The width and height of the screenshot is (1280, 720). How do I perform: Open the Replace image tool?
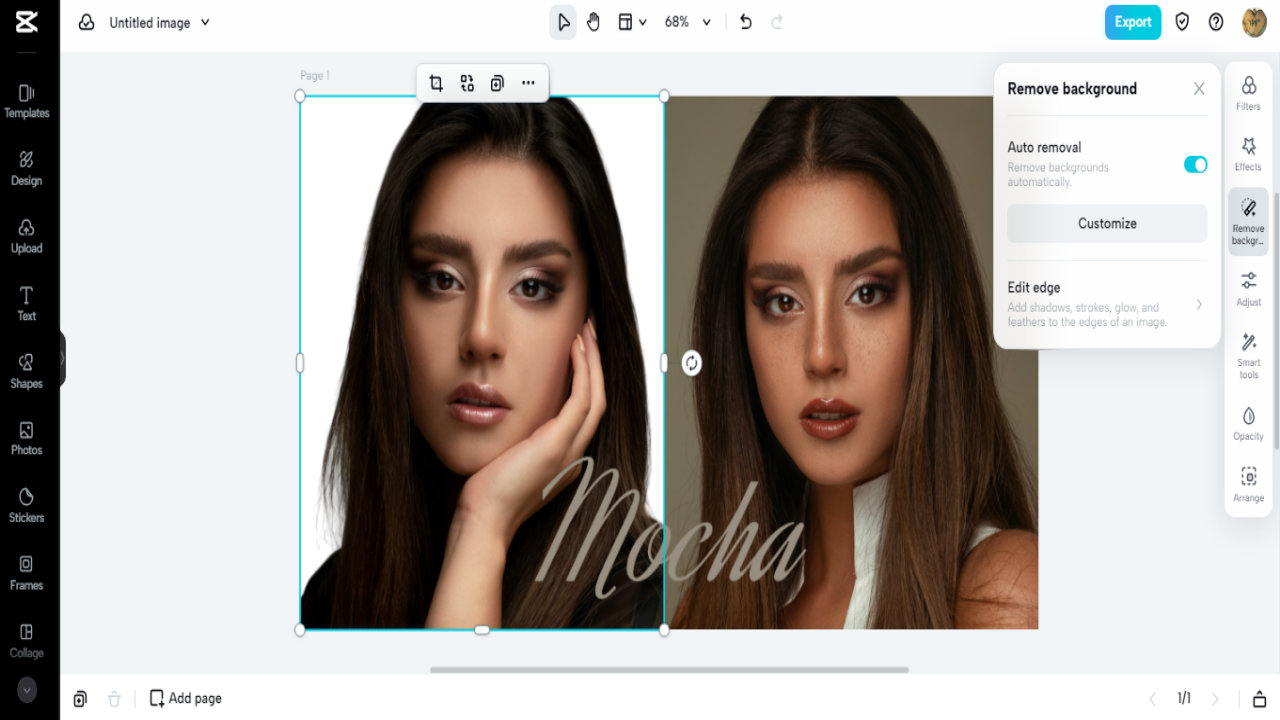point(467,83)
